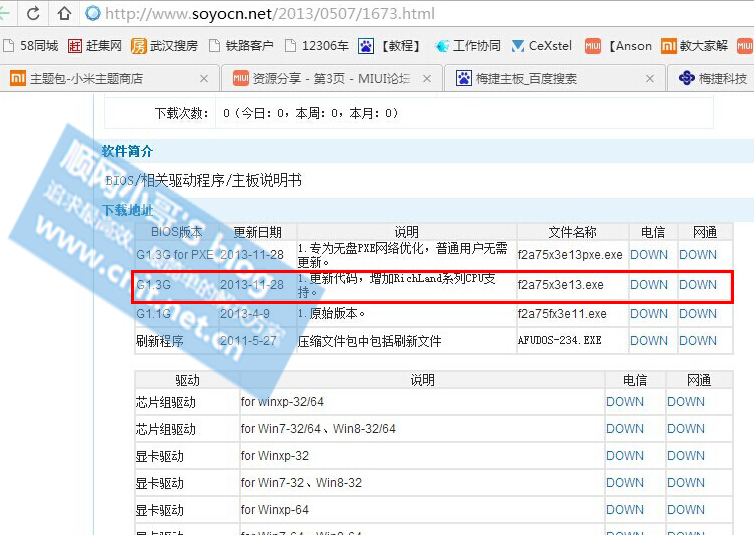Click 网通 DOWN for 芯片组驱动 winxp-32/64
The width and height of the screenshot is (754, 535).
(x=686, y=402)
